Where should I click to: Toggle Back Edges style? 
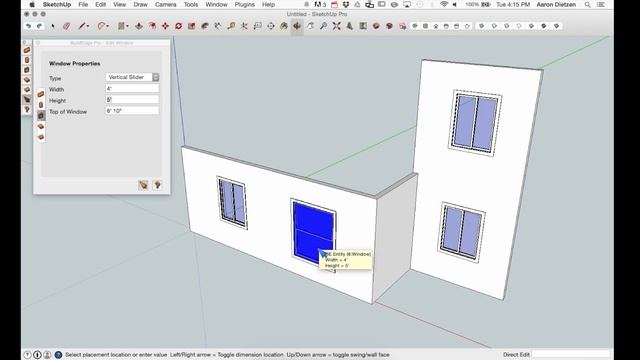pyautogui.click(x=494, y=26)
